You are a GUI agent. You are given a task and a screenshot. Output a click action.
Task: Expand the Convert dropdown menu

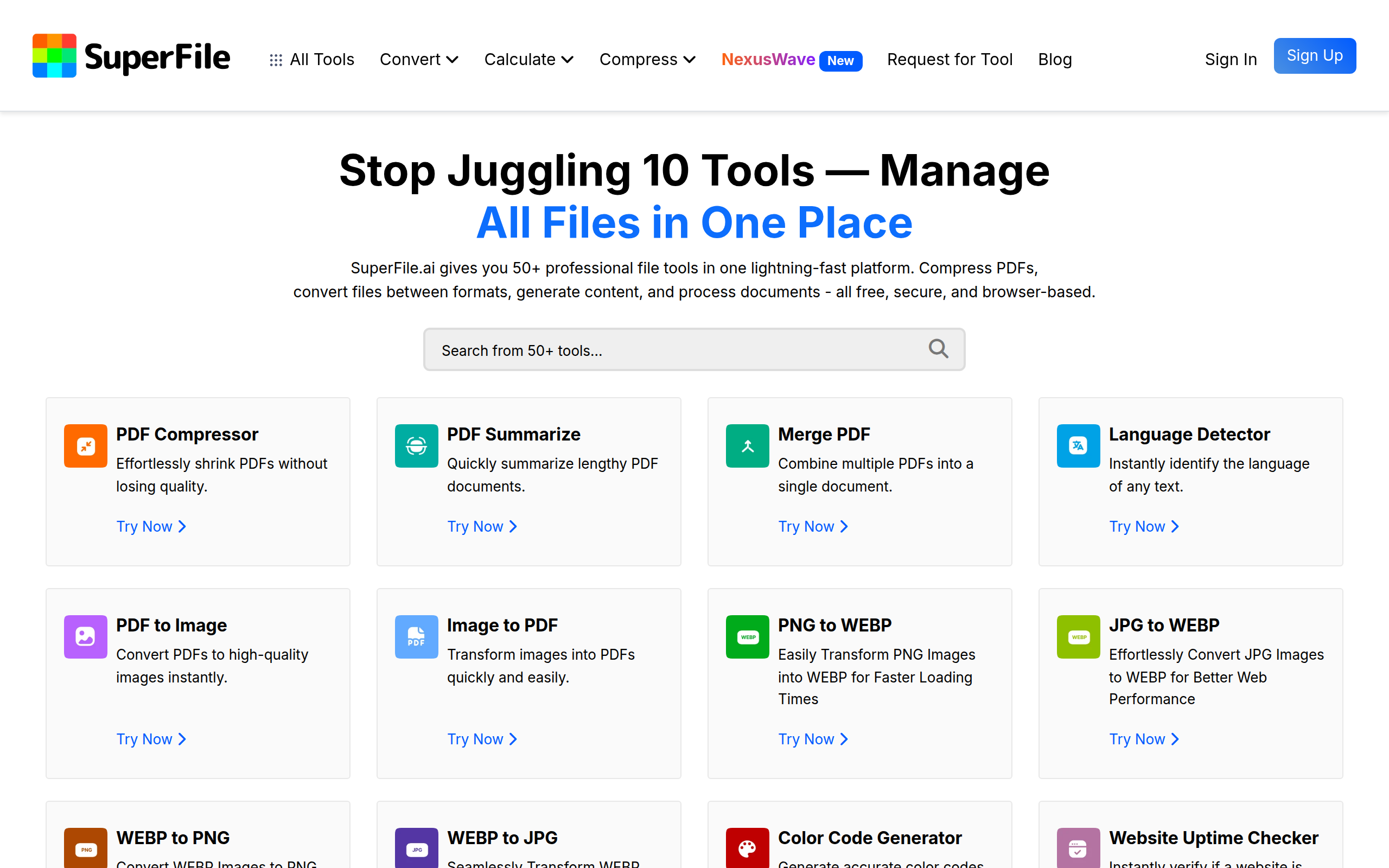(419, 60)
